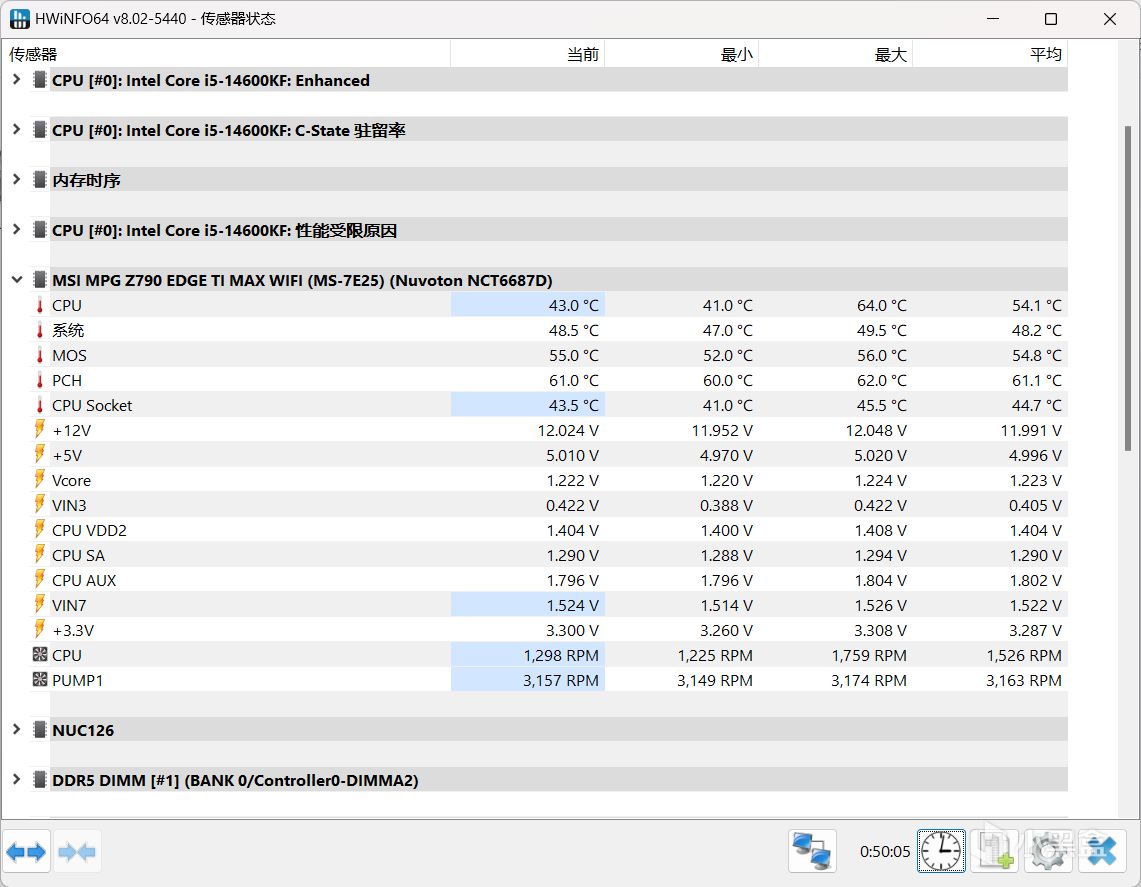Select the CPU Socket sensor row label
This screenshot has width=1141, height=887.
92,405
